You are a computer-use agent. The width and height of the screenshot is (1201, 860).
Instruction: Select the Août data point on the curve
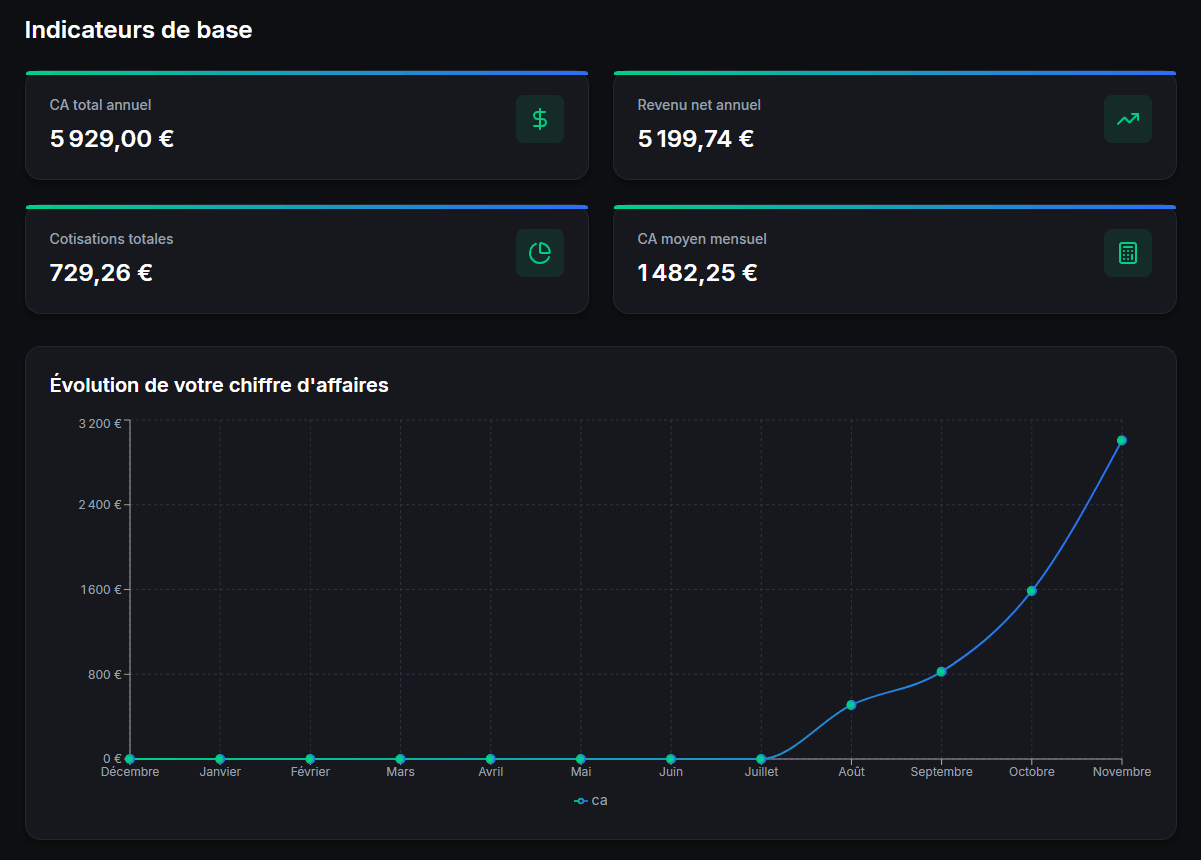[x=851, y=705]
